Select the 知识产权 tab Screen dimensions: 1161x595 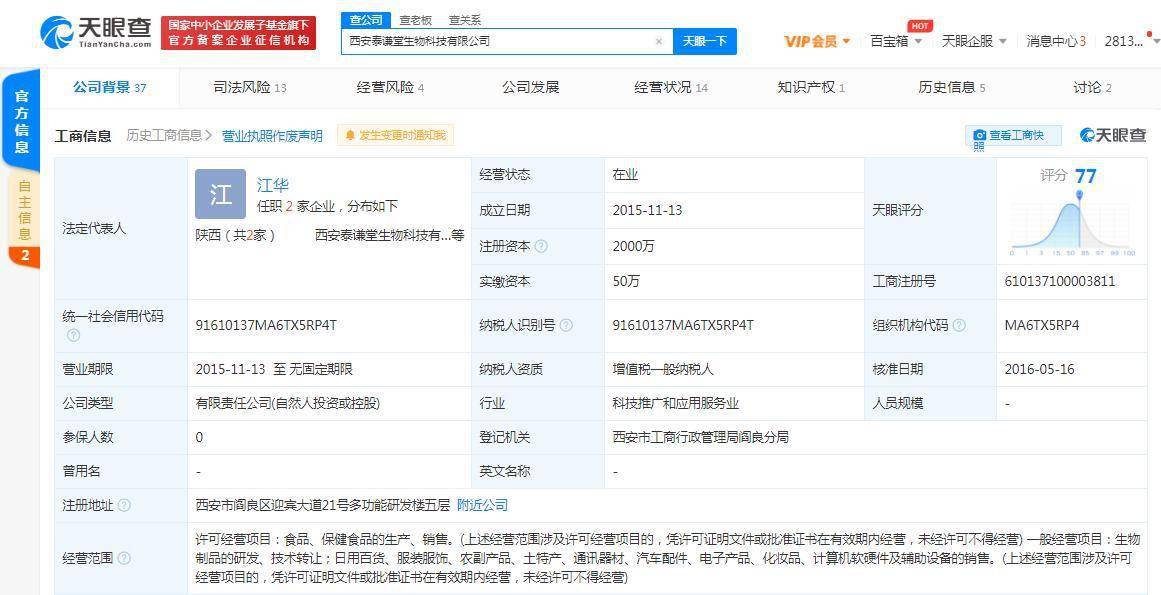click(811, 87)
